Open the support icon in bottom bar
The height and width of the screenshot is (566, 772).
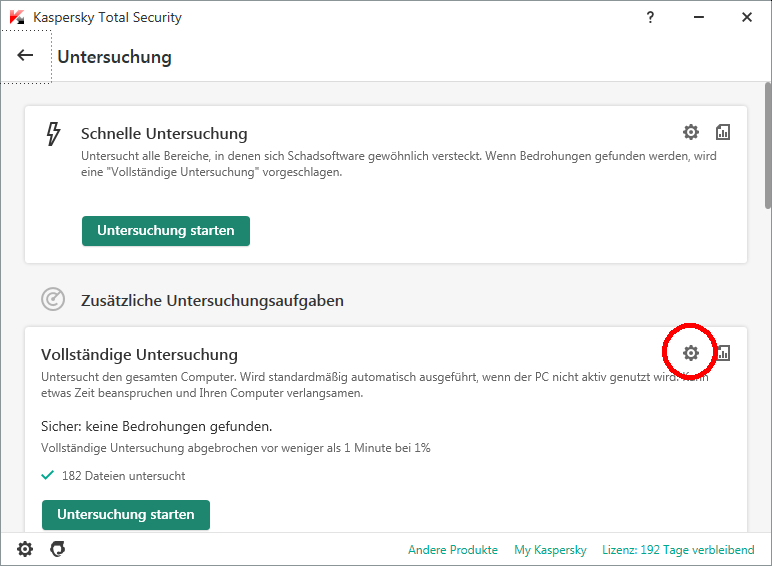point(57,549)
